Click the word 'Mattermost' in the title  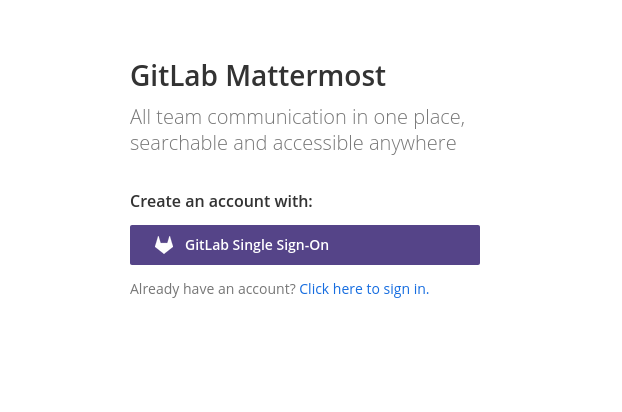305,75
